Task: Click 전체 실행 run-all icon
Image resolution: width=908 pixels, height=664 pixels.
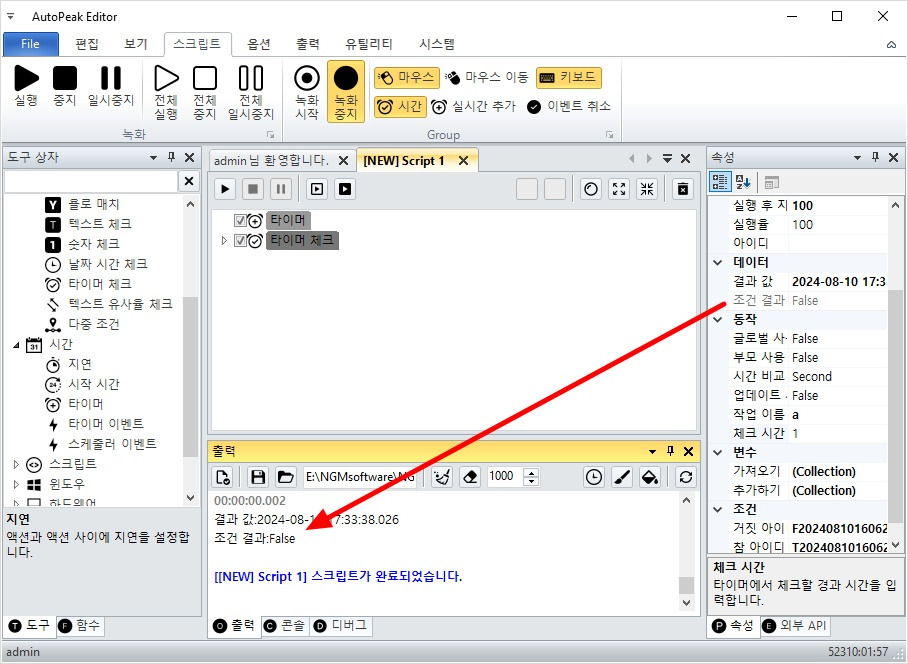Action: click(x=166, y=92)
